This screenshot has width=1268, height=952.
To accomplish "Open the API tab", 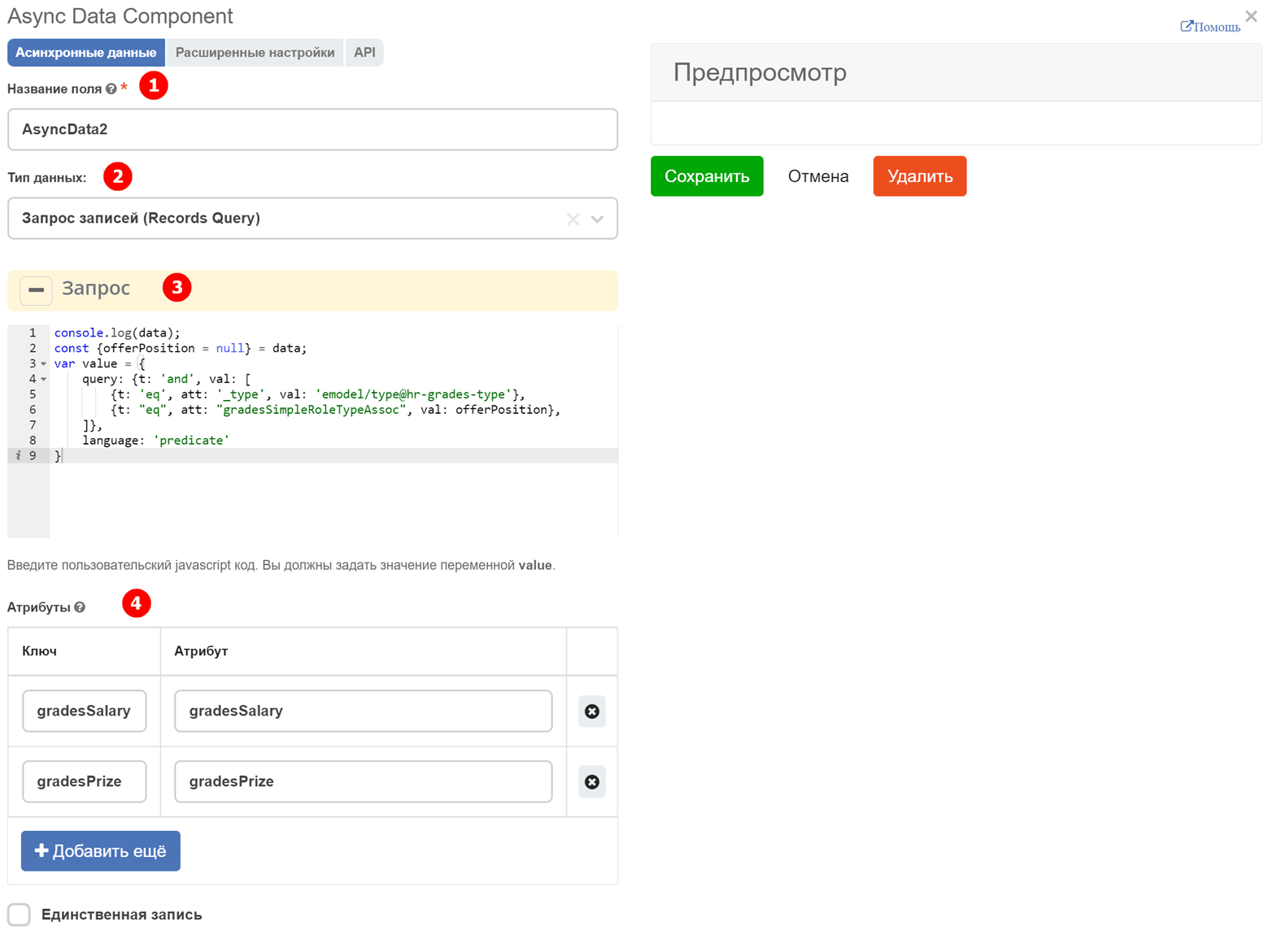I will (364, 53).
